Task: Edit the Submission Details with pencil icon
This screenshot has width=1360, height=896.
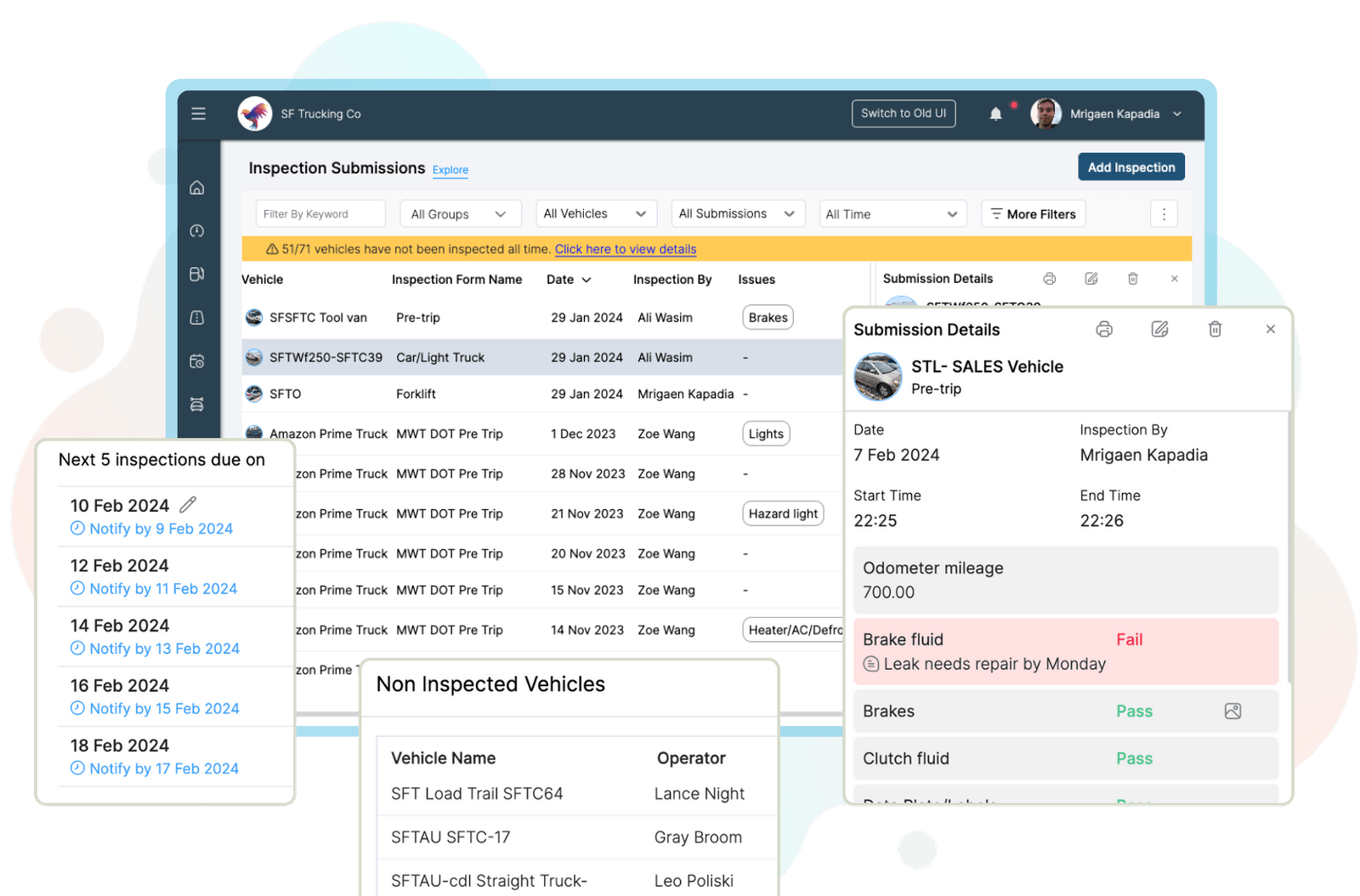Action: pos(1160,329)
